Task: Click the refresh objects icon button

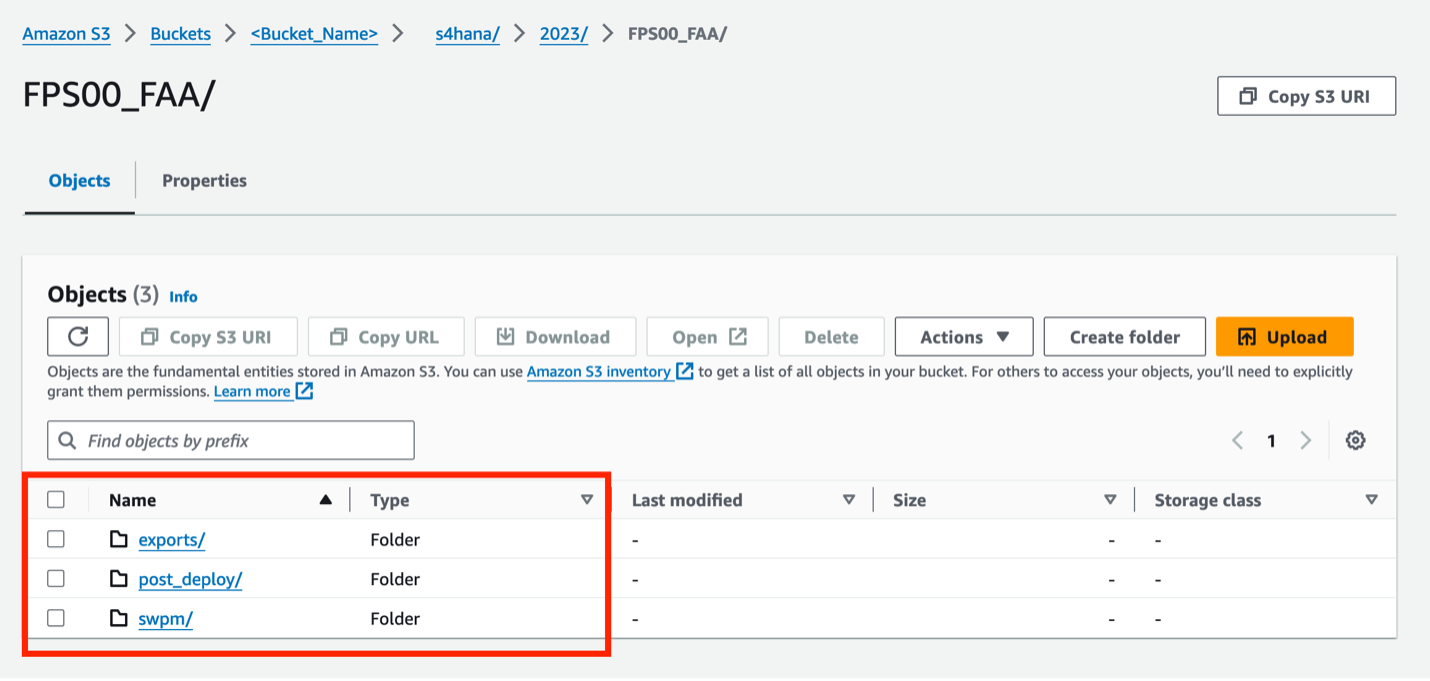Action: click(x=78, y=337)
